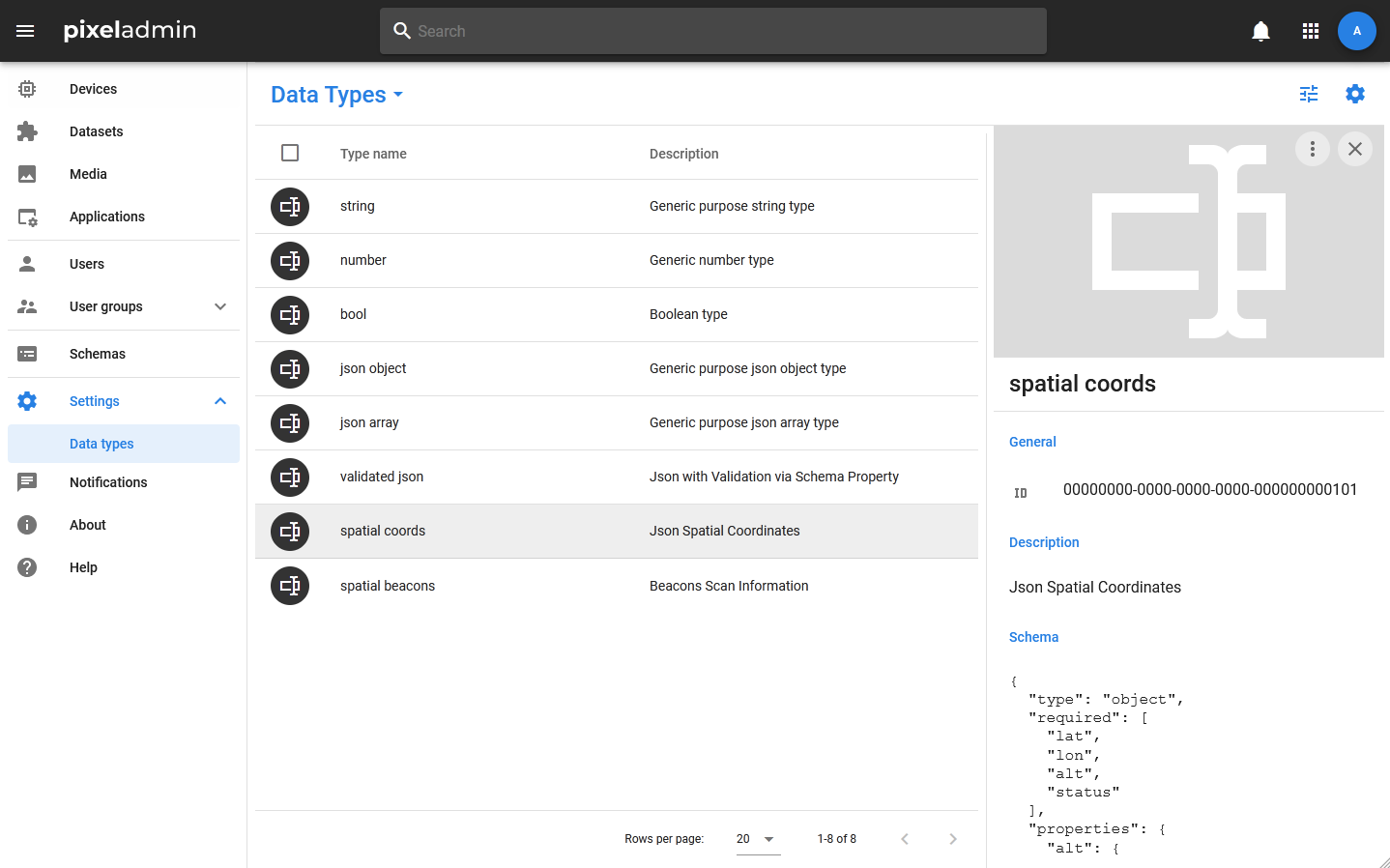
Task: Open more options in the detail panel
Action: [x=1312, y=149]
